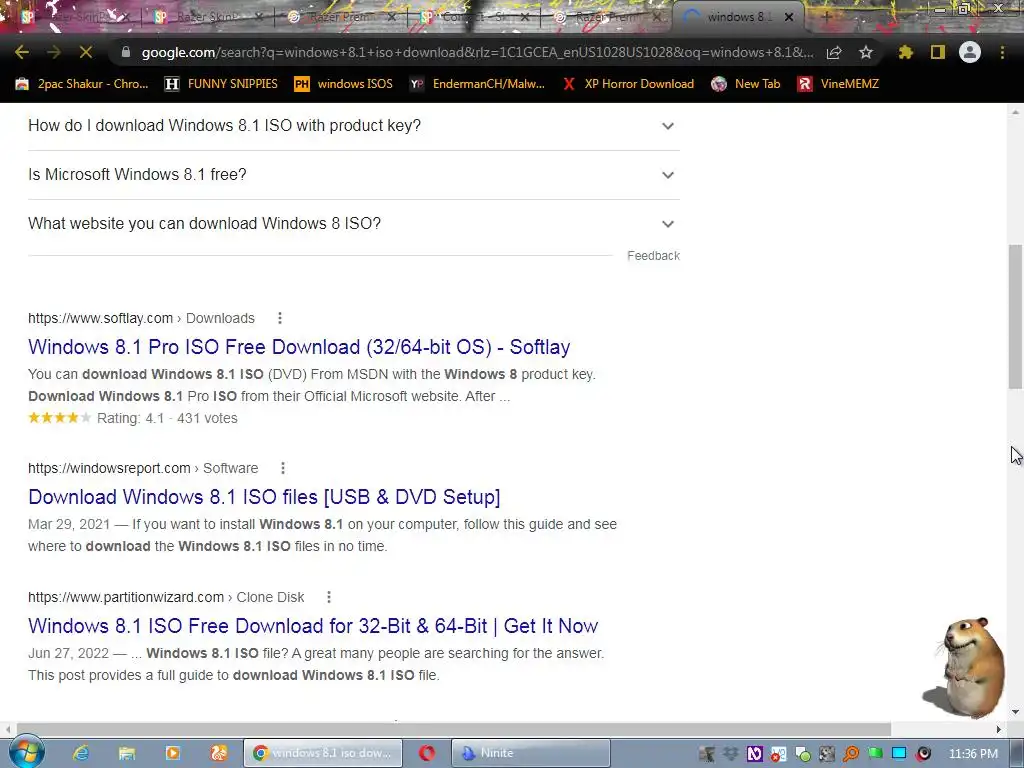
Task: Stop loading this page
Action: click(x=86, y=52)
